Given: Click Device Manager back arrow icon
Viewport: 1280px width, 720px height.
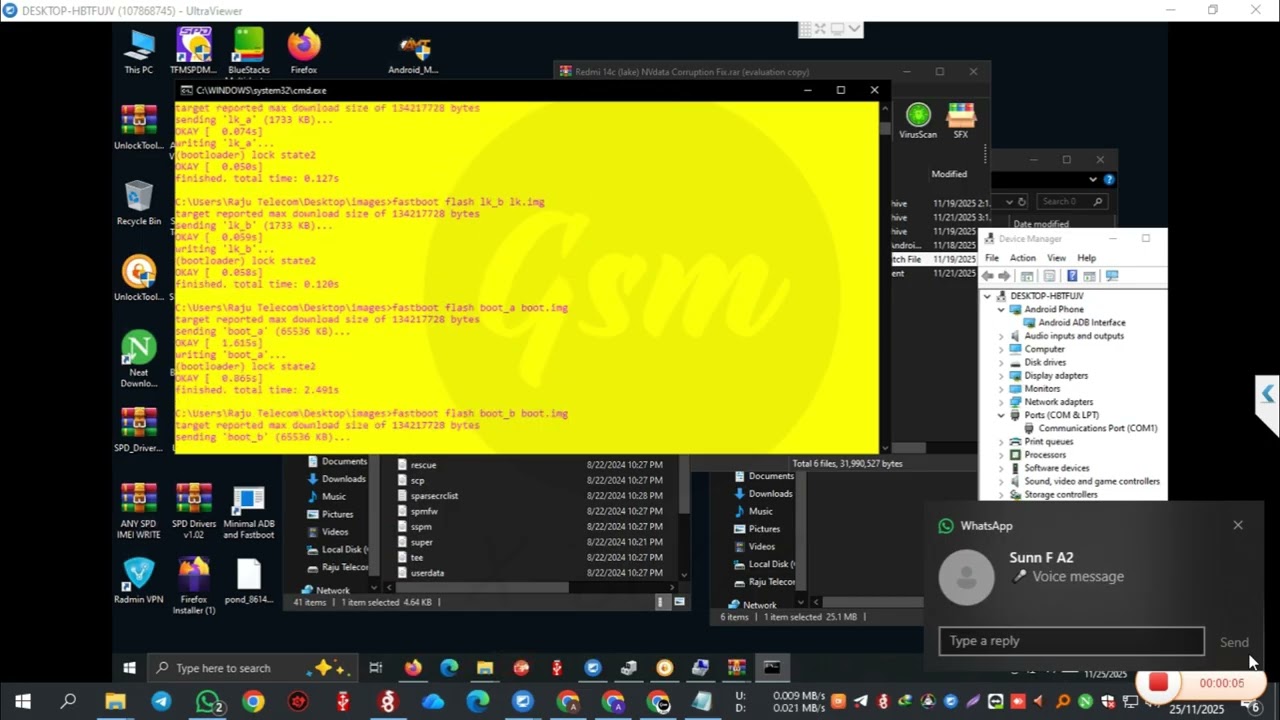Looking at the screenshot, I should (x=988, y=276).
